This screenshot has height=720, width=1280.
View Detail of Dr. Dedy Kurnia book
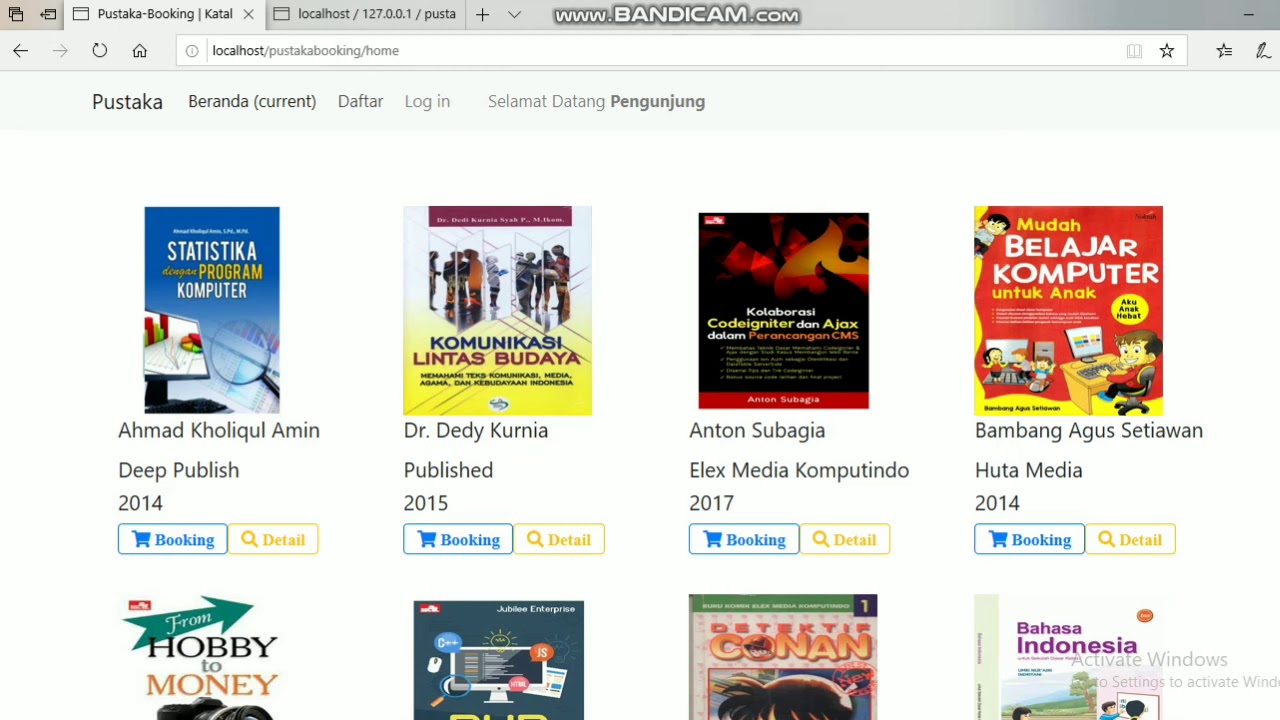click(559, 539)
